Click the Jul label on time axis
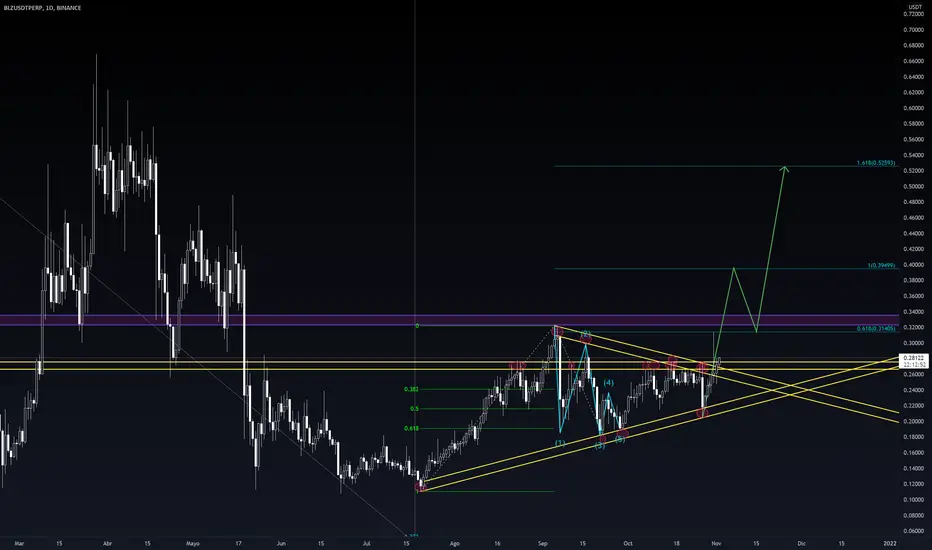This screenshot has width=932, height=550. pos(367,543)
